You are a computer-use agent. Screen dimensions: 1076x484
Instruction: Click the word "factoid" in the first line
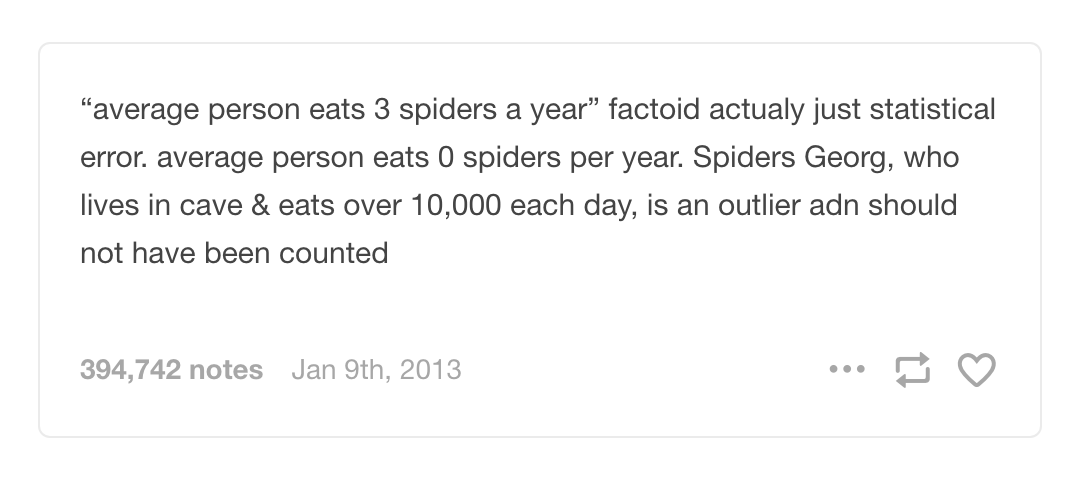[654, 110]
